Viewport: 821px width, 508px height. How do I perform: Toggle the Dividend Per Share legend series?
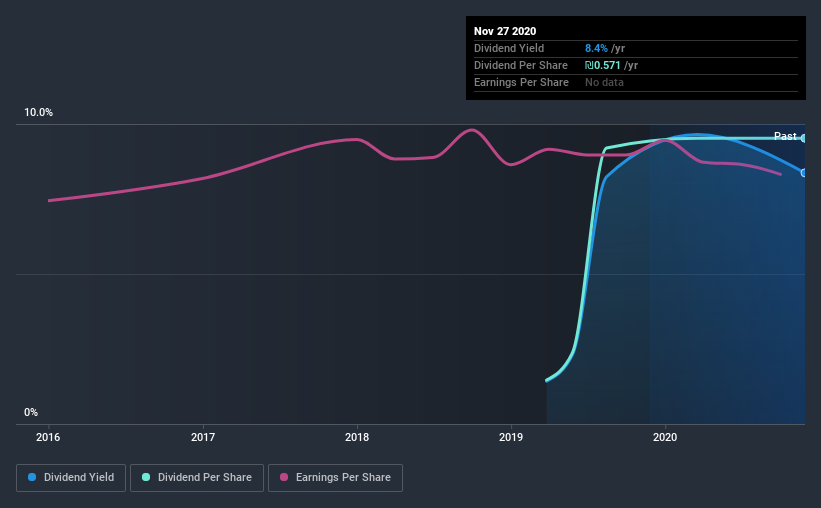tap(197, 478)
